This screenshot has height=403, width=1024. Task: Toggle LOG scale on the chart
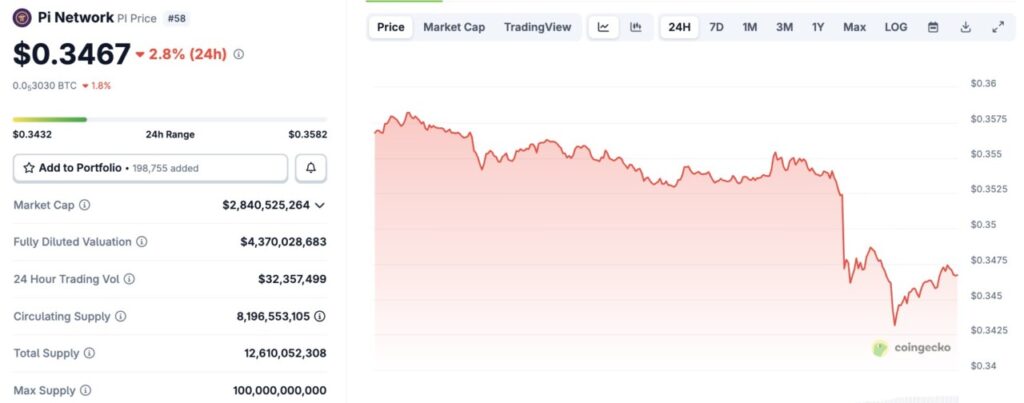[896, 27]
